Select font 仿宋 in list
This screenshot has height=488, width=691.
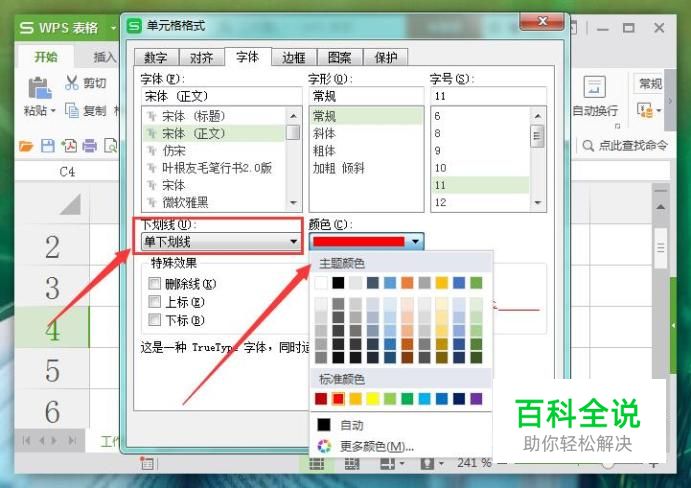click(x=214, y=151)
